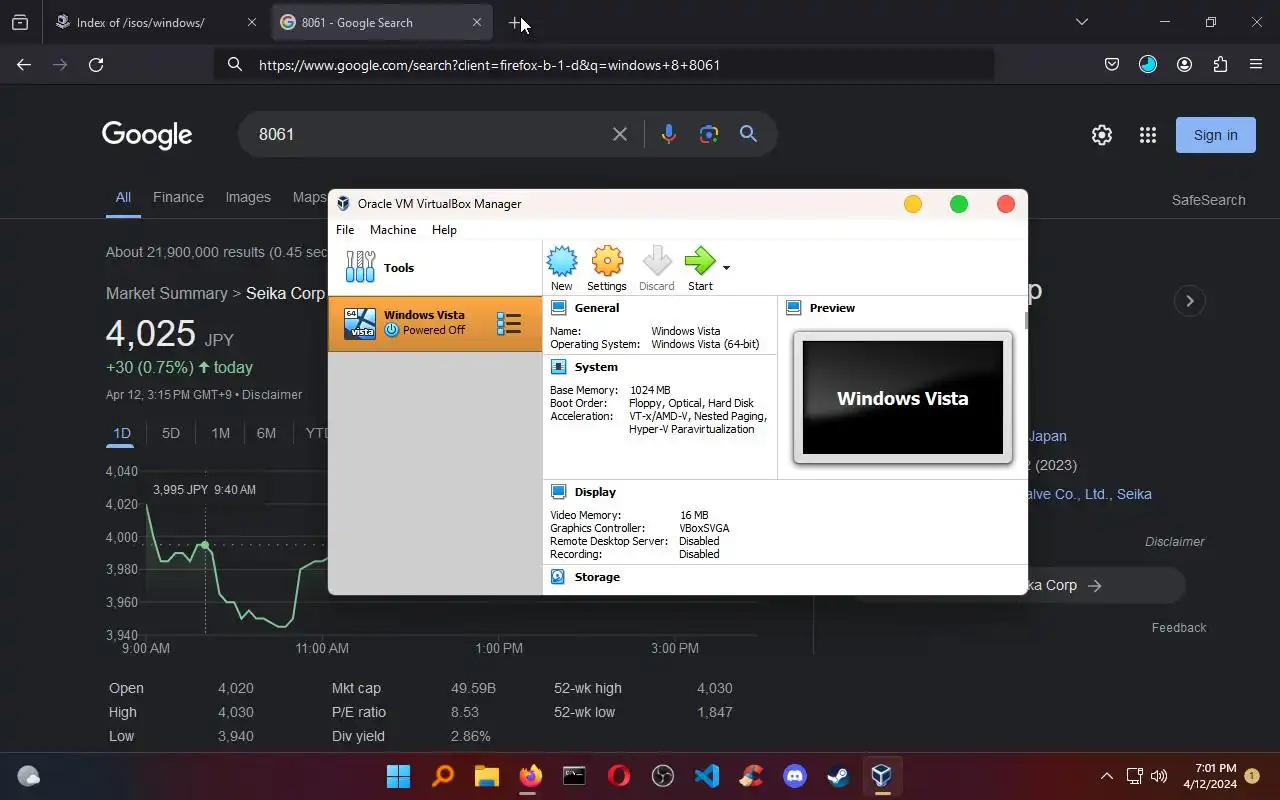Open the Windows Vista machine list menu icon
The height and width of the screenshot is (800, 1280).
pyautogui.click(x=509, y=323)
